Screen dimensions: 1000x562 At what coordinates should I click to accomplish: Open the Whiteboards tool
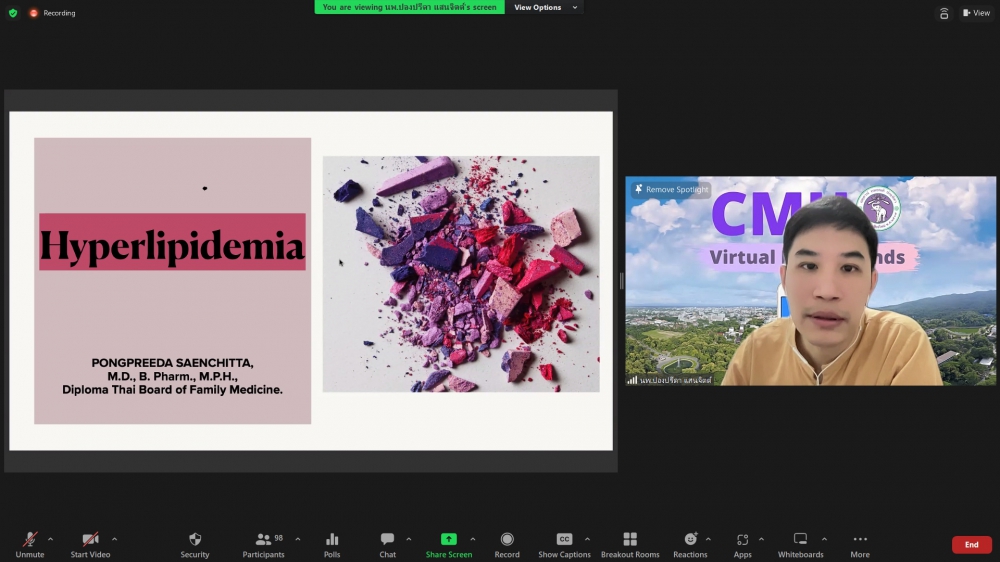point(800,540)
